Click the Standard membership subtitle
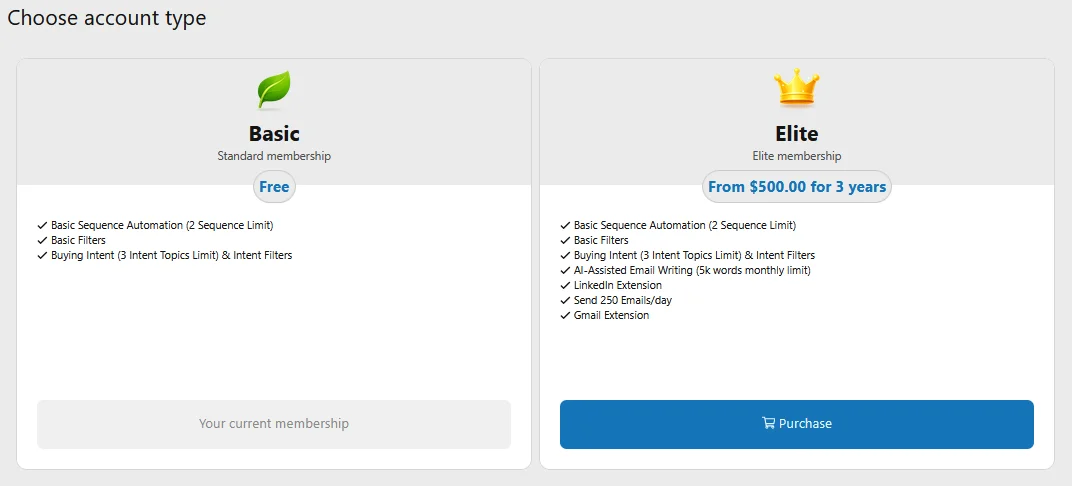The height and width of the screenshot is (486, 1072). [274, 156]
